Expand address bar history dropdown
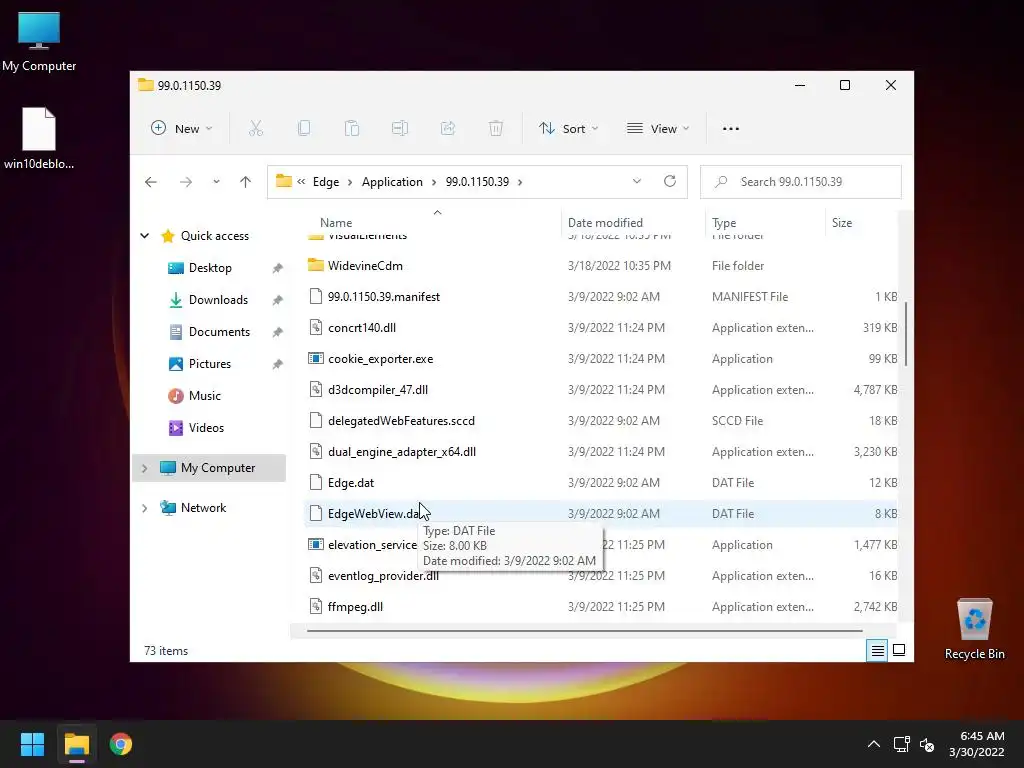The width and height of the screenshot is (1024, 768). click(x=637, y=181)
